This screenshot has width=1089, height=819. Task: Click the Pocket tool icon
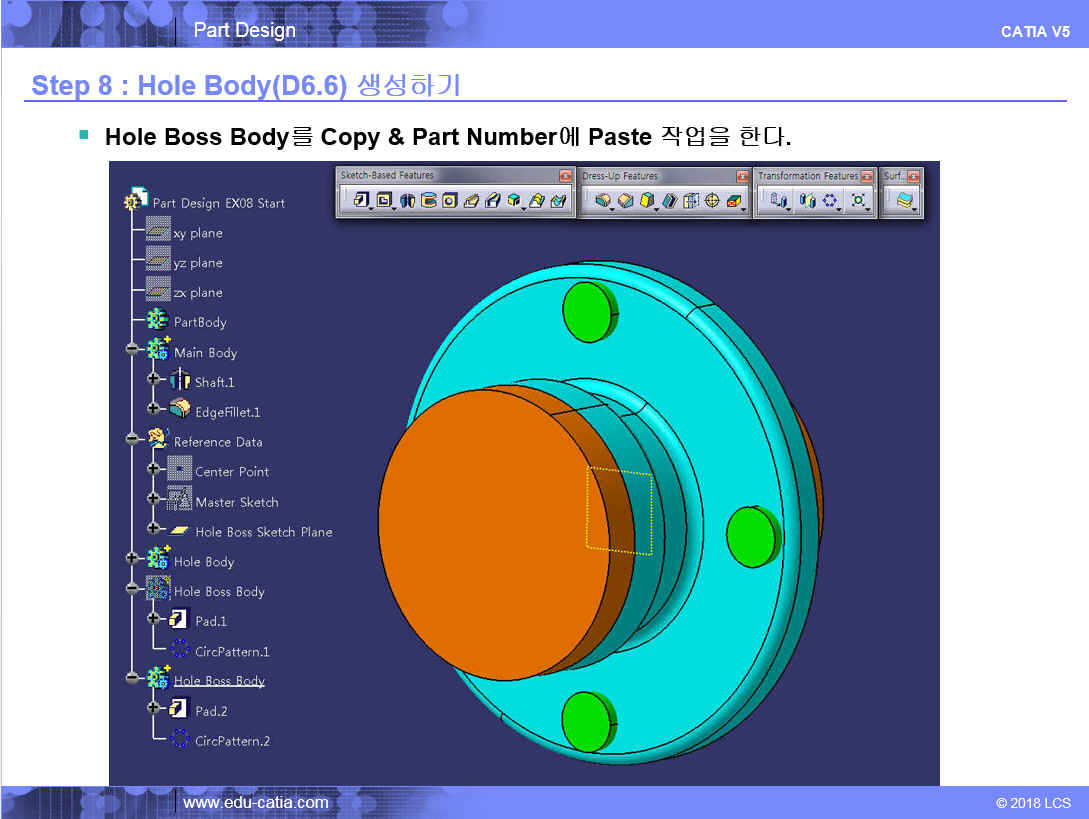point(383,201)
